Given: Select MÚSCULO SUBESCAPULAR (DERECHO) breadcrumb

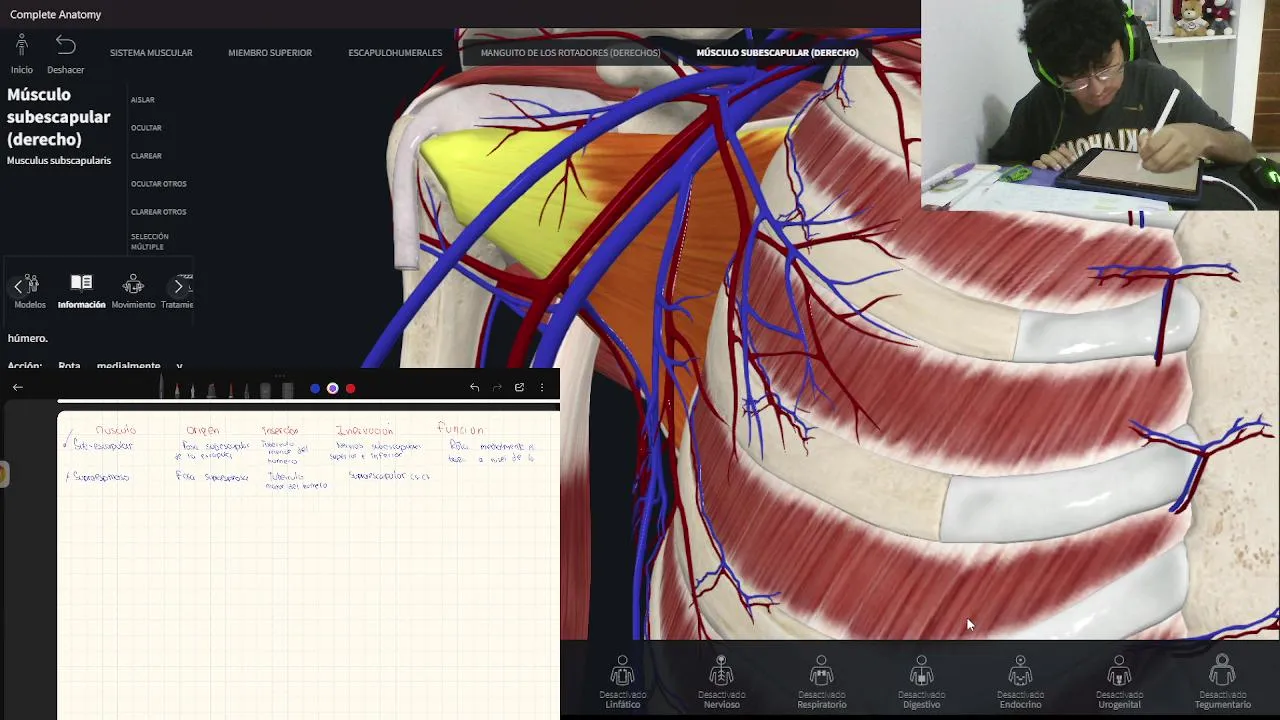Looking at the screenshot, I should [777, 53].
